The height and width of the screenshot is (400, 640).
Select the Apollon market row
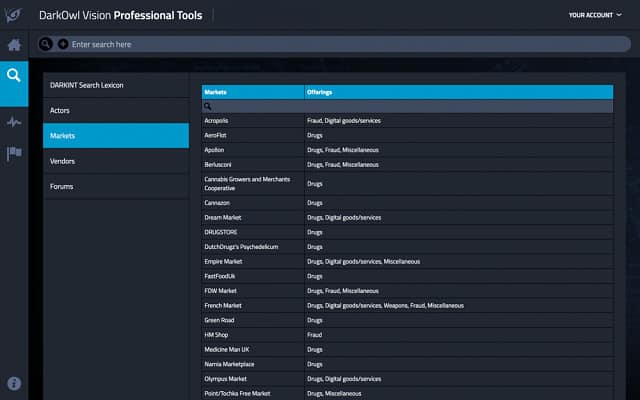coord(407,150)
